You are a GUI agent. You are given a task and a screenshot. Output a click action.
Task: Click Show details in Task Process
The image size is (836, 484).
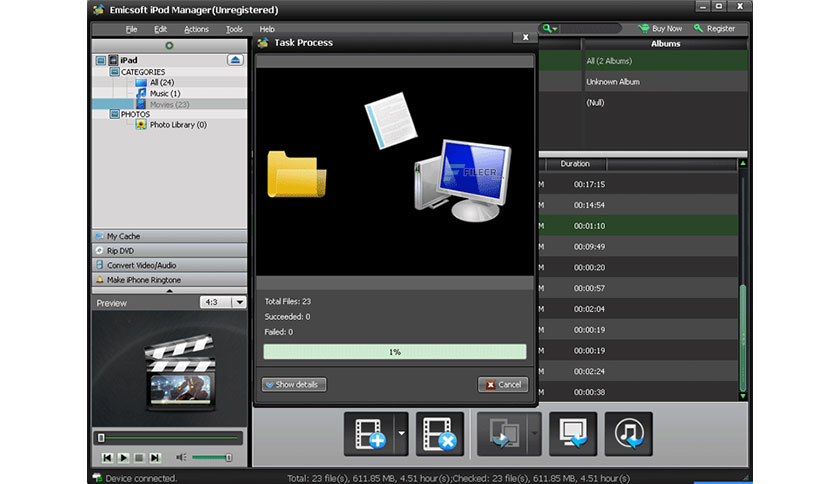294,384
